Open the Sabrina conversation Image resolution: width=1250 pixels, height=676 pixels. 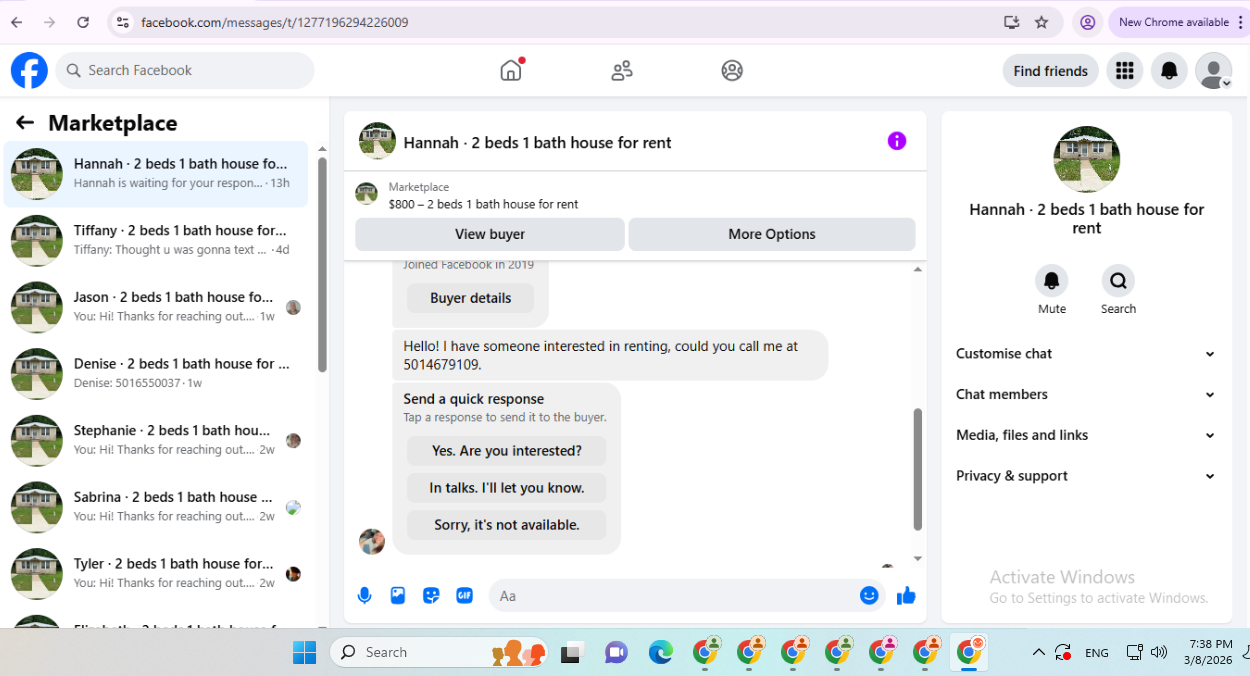click(x=156, y=507)
